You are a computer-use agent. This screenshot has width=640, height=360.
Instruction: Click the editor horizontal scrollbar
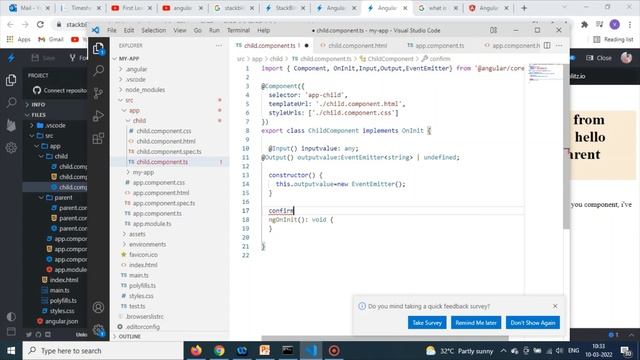coord(385,338)
